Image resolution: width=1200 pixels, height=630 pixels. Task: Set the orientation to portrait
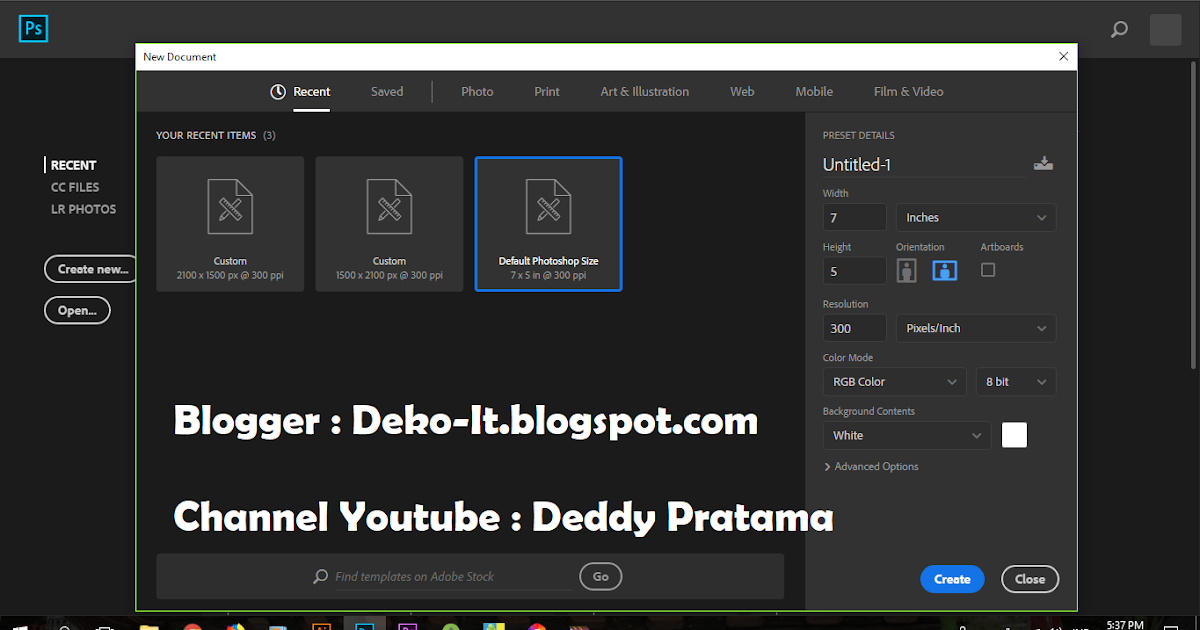coord(907,270)
